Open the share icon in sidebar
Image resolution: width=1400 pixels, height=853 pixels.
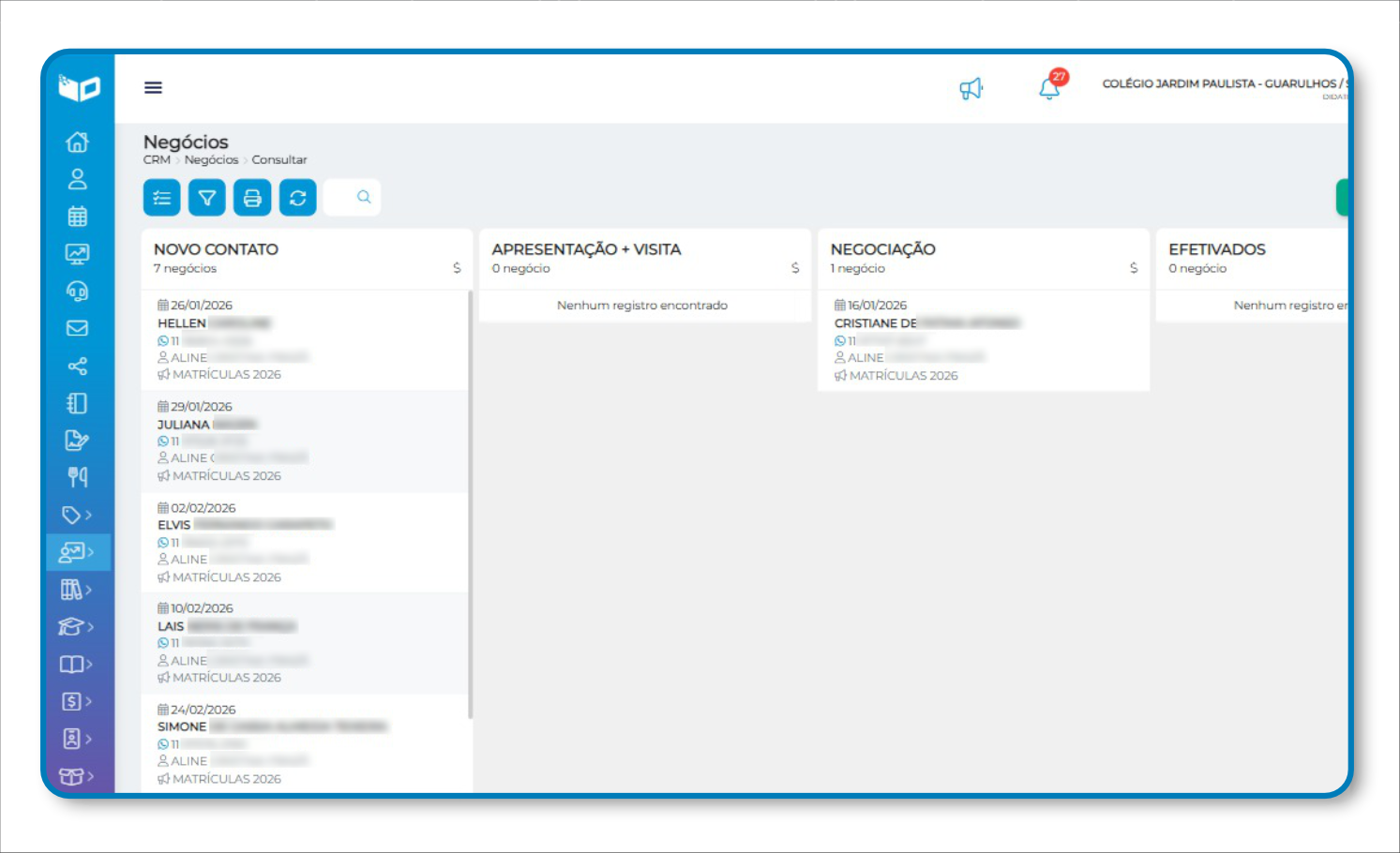[77, 366]
